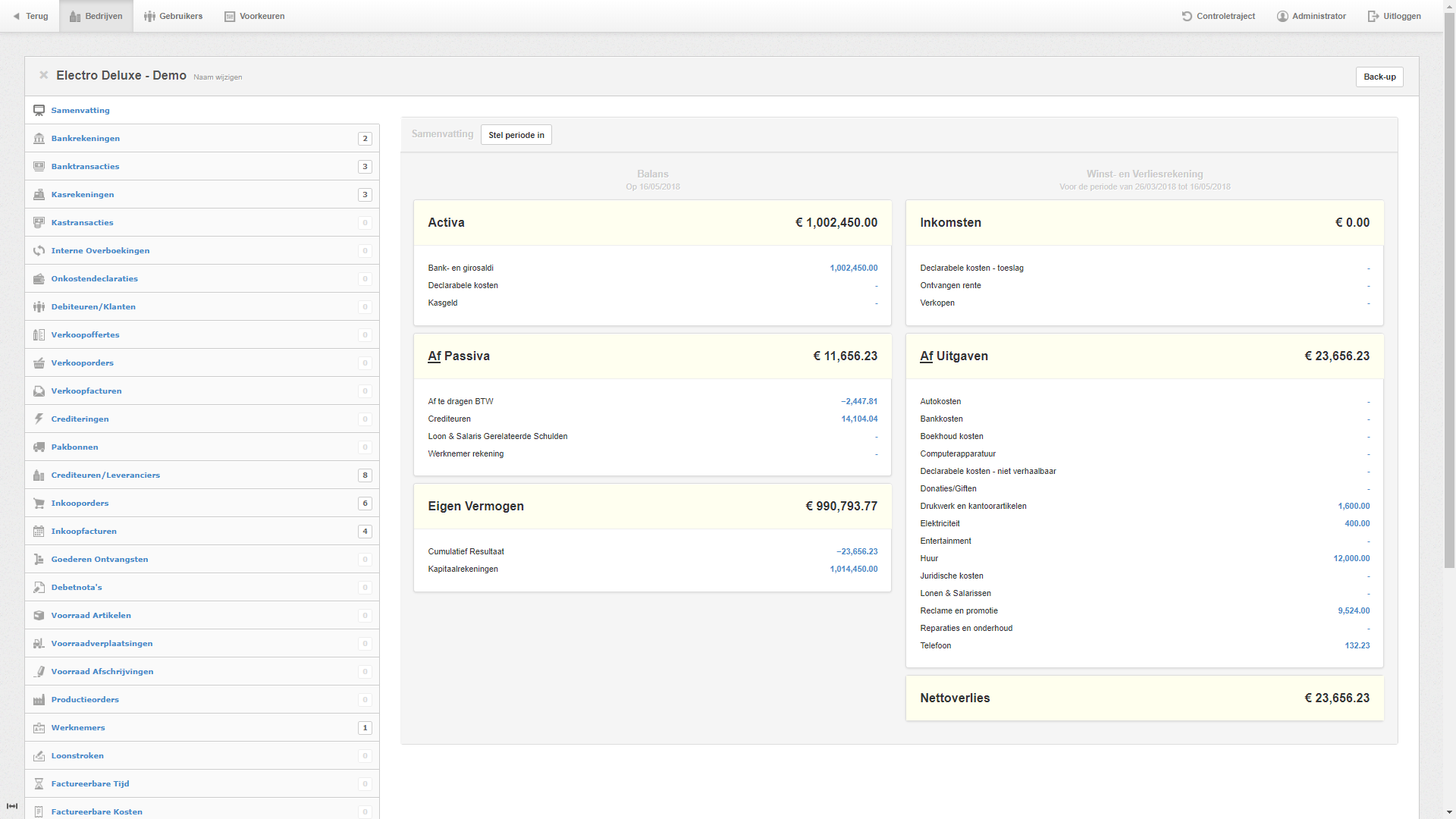The image size is (1456, 819).
Task: Click the Onkostendeclaraties icon
Action: pos(39,279)
